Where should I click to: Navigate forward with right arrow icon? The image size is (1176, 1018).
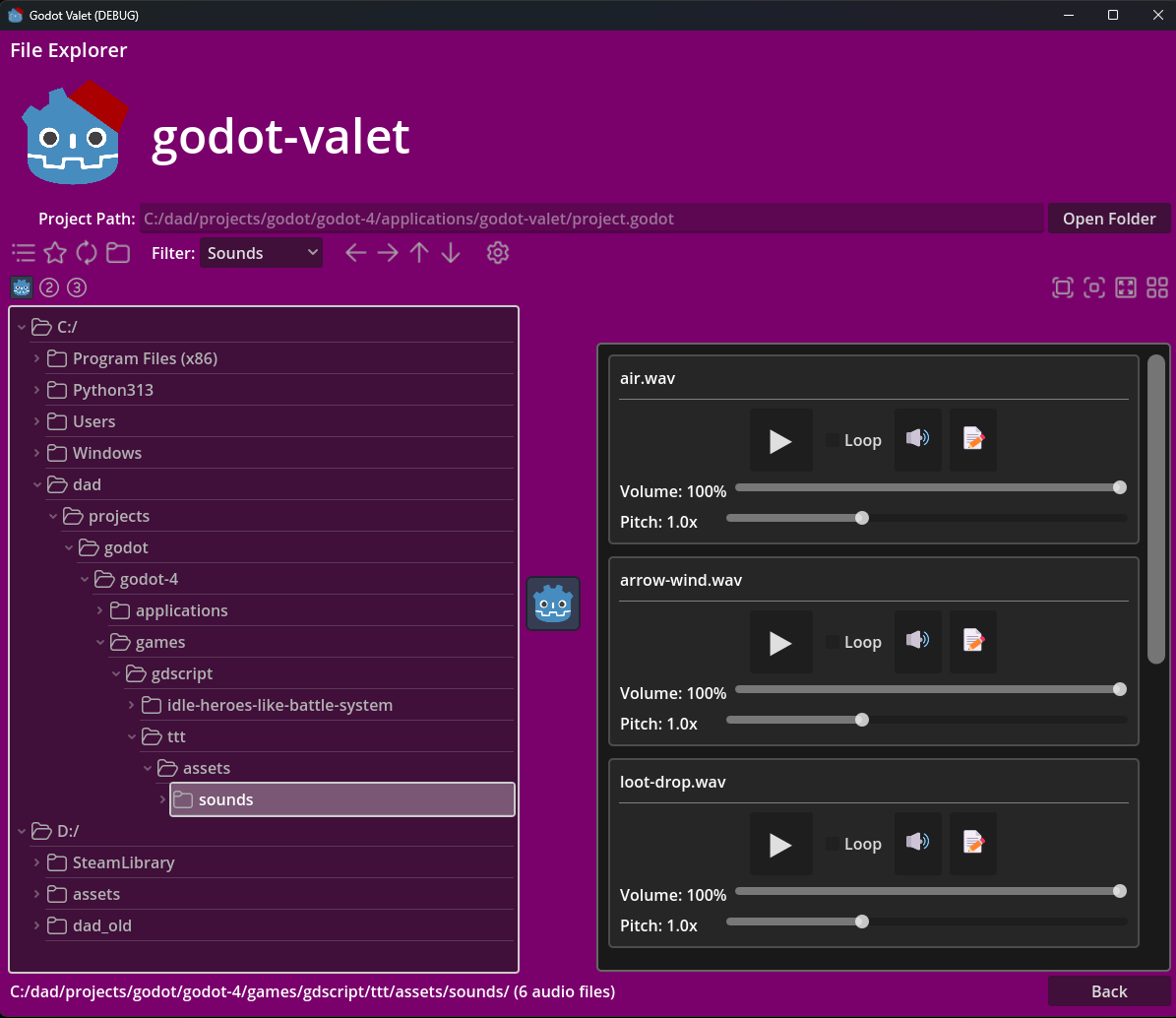coord(388,253)
